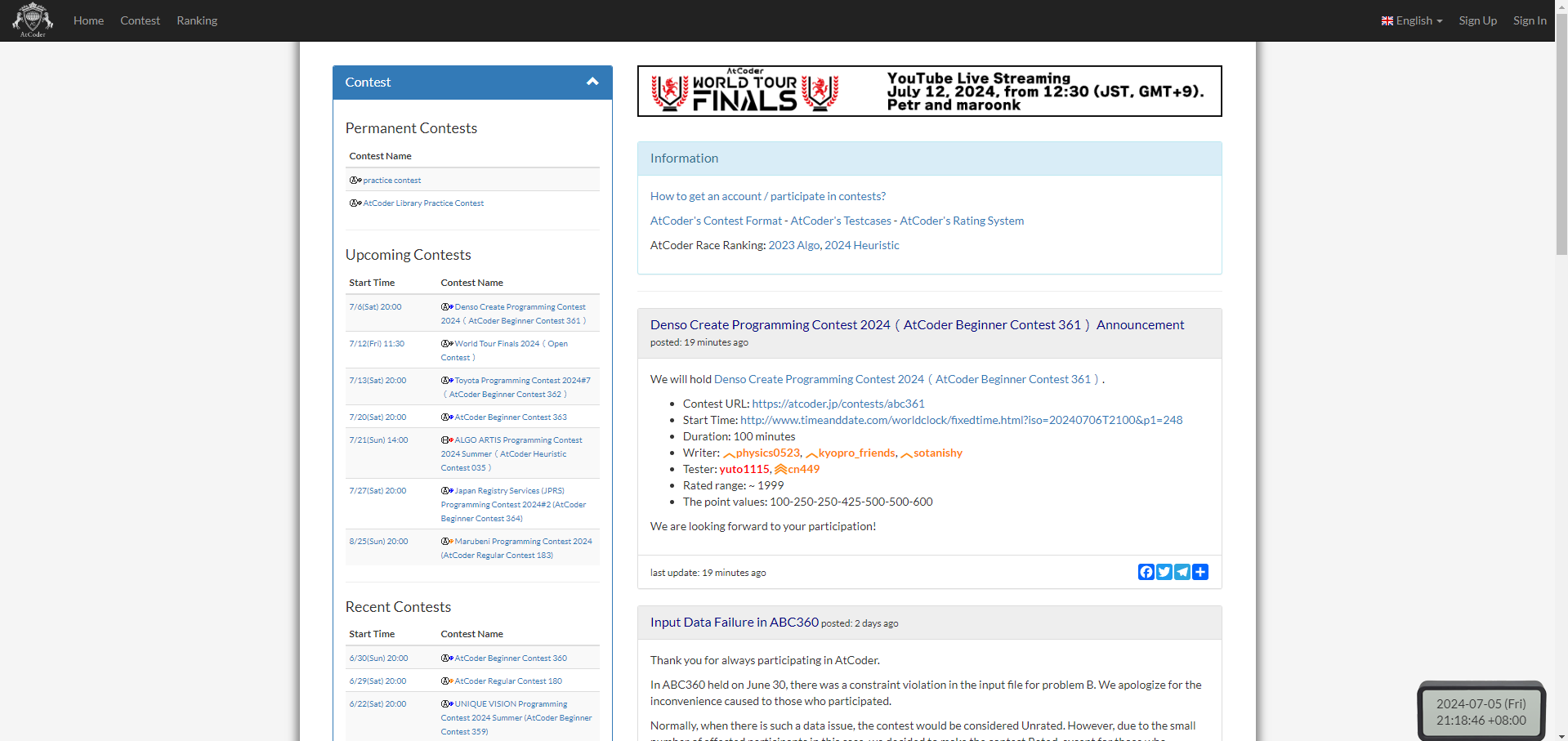The height and width of the screenshot is (741, 1568).
Task: Open the Ranking menu item
Action: (x=197, y=20)
